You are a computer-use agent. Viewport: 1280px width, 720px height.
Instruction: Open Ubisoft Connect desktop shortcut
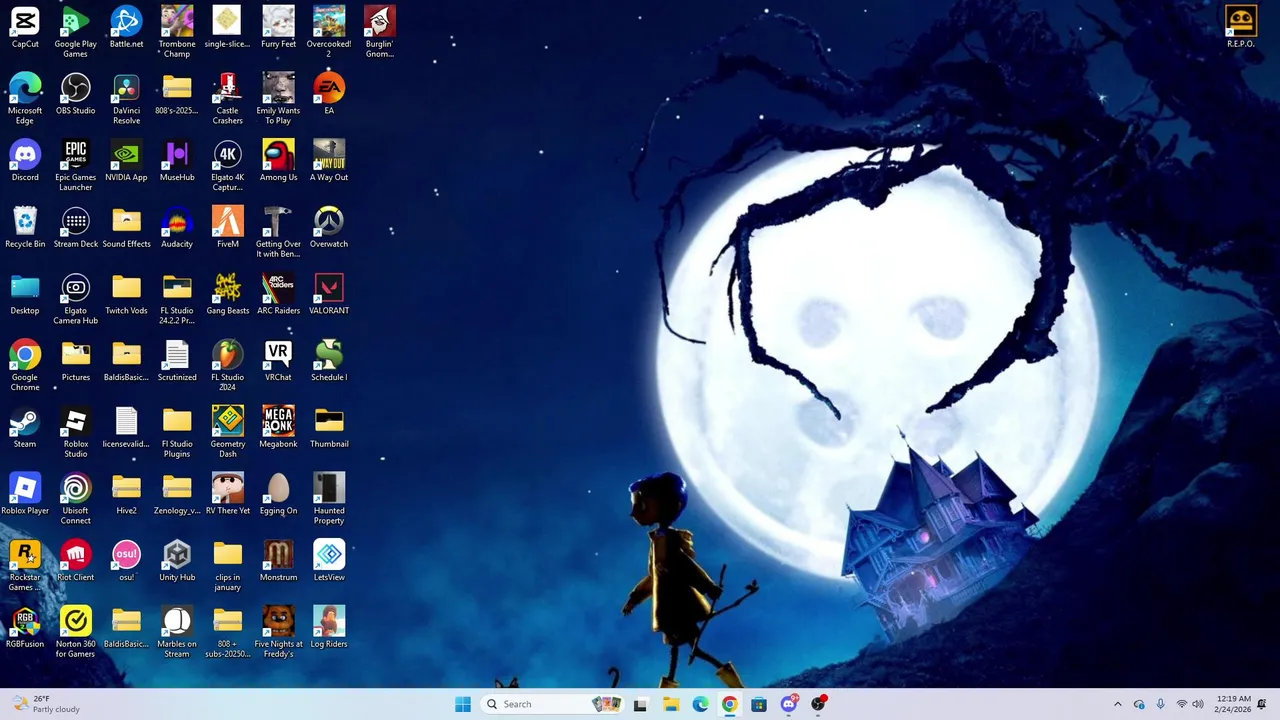coord(75,500)
